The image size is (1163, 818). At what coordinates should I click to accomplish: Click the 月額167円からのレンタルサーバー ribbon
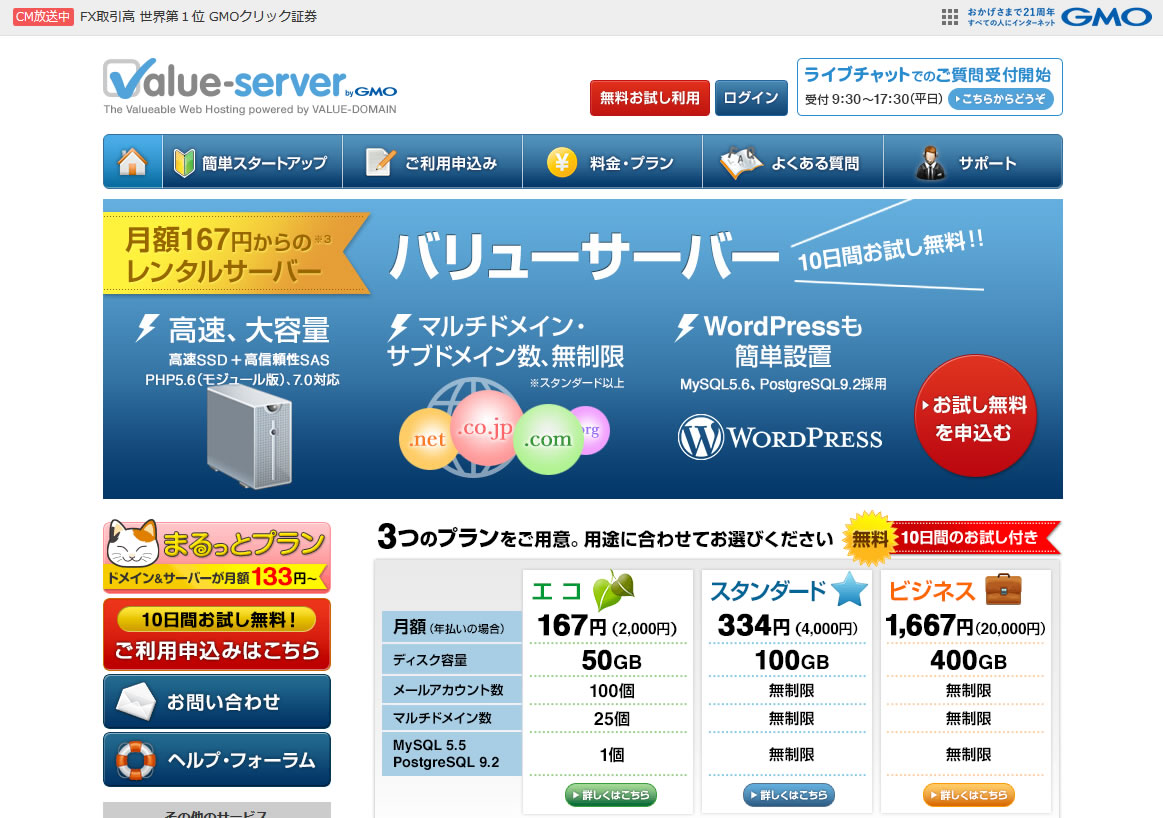236,254
